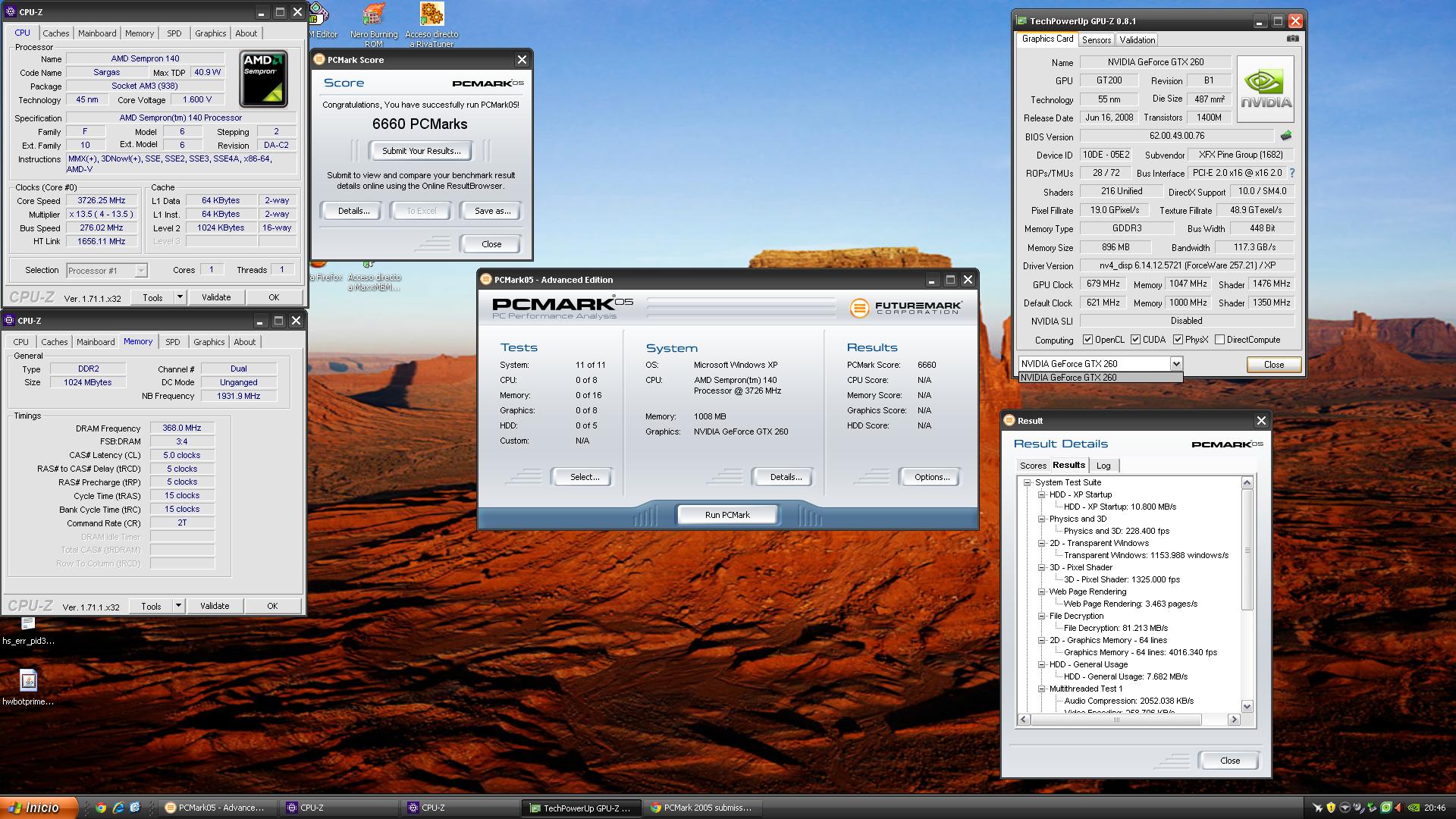Collapse the File Decryption node
1456x819 pixels.
tap(1041, 616)
